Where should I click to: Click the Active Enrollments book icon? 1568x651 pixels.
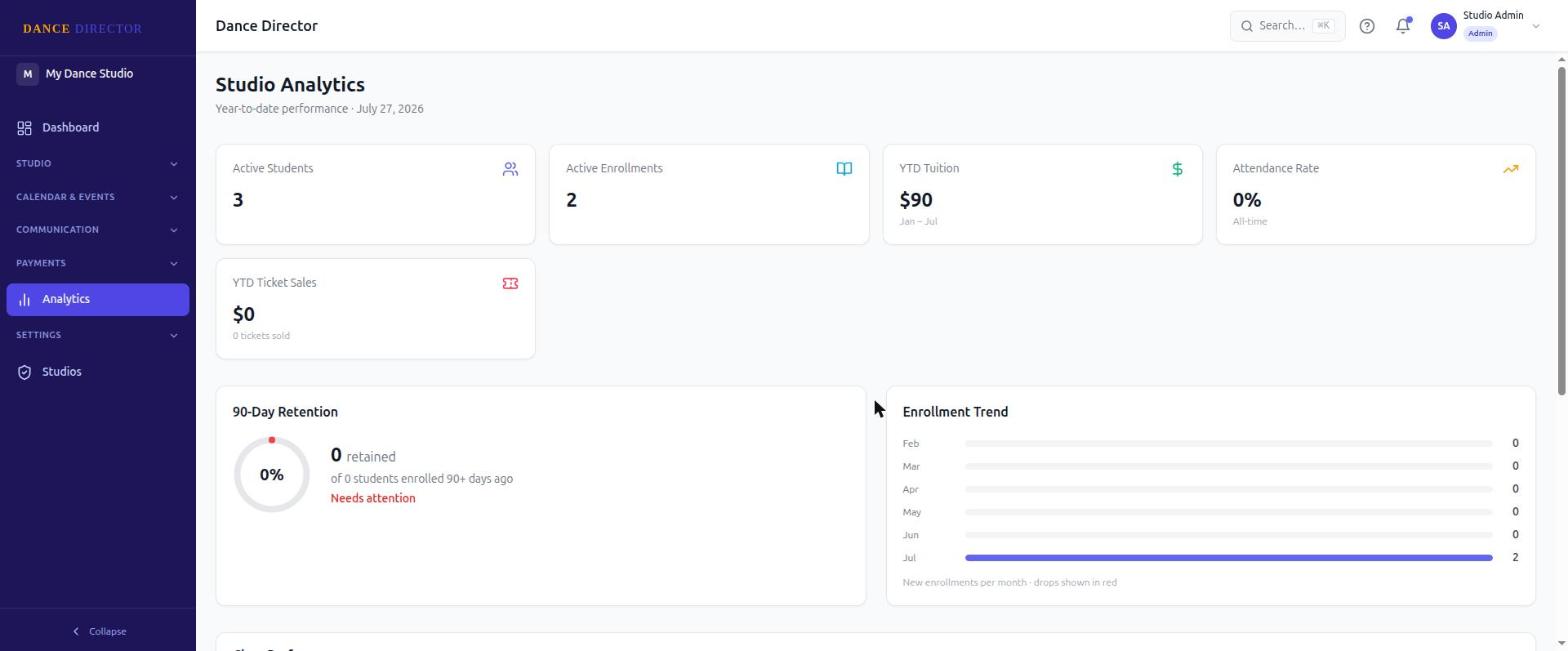click(x=844, y=169)
